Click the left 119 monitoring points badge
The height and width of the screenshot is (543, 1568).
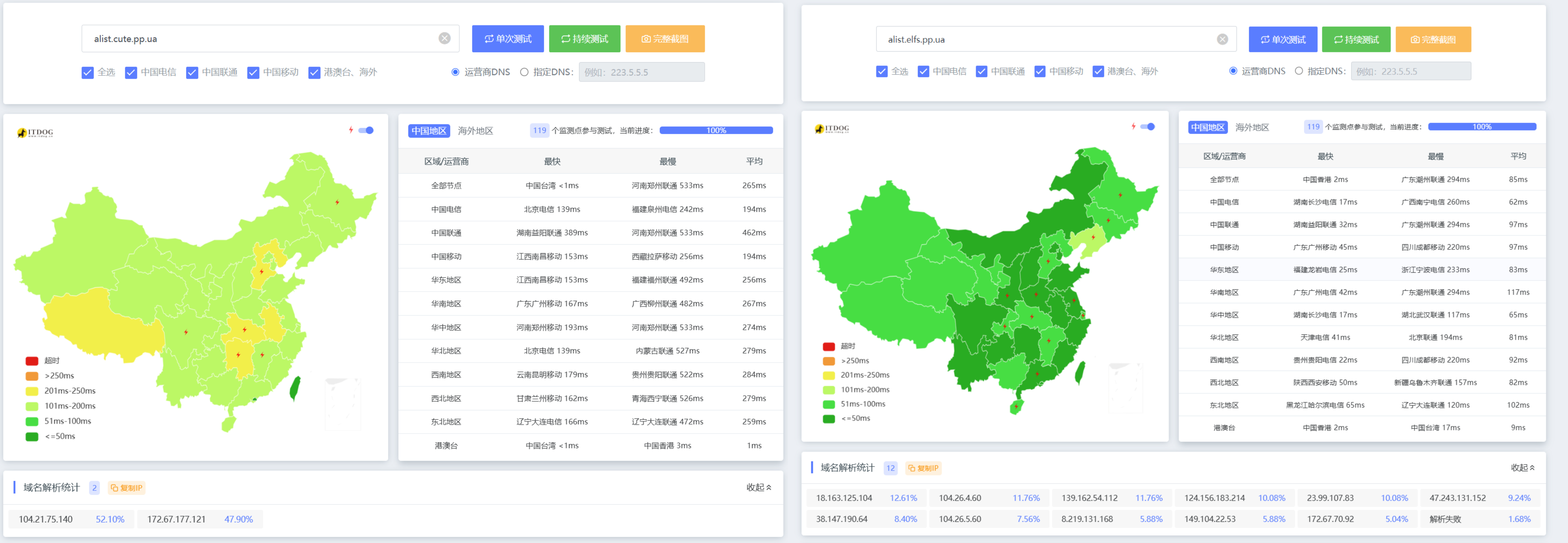[539, 130]
